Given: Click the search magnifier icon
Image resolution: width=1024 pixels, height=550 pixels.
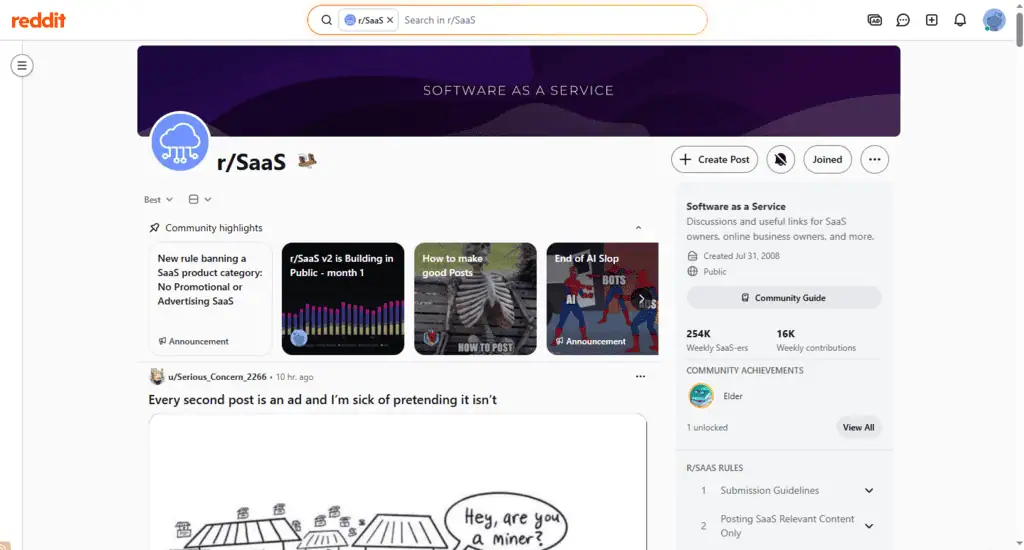Looking at the screenshot, I should [327, 20].
